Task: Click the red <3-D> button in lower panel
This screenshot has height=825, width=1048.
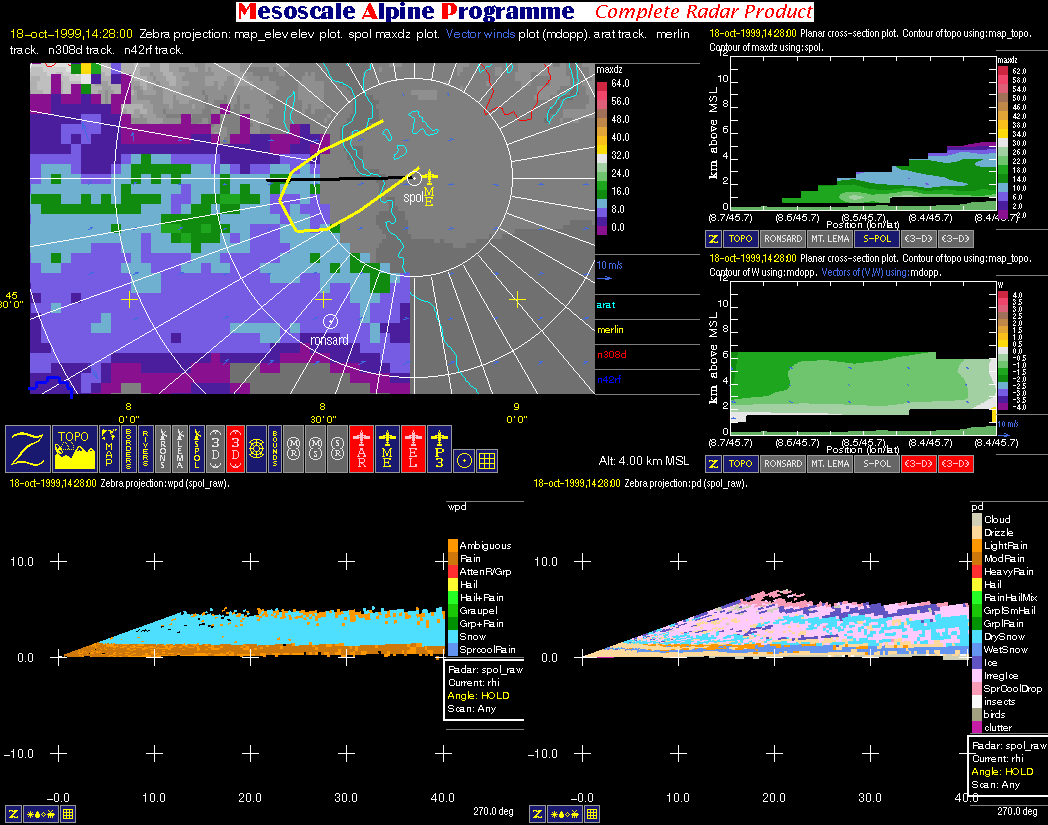Action: (x=920, y=464)
